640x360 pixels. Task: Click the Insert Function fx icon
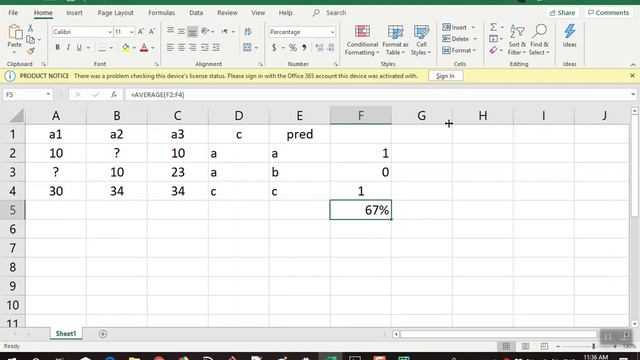click(114, 95)
